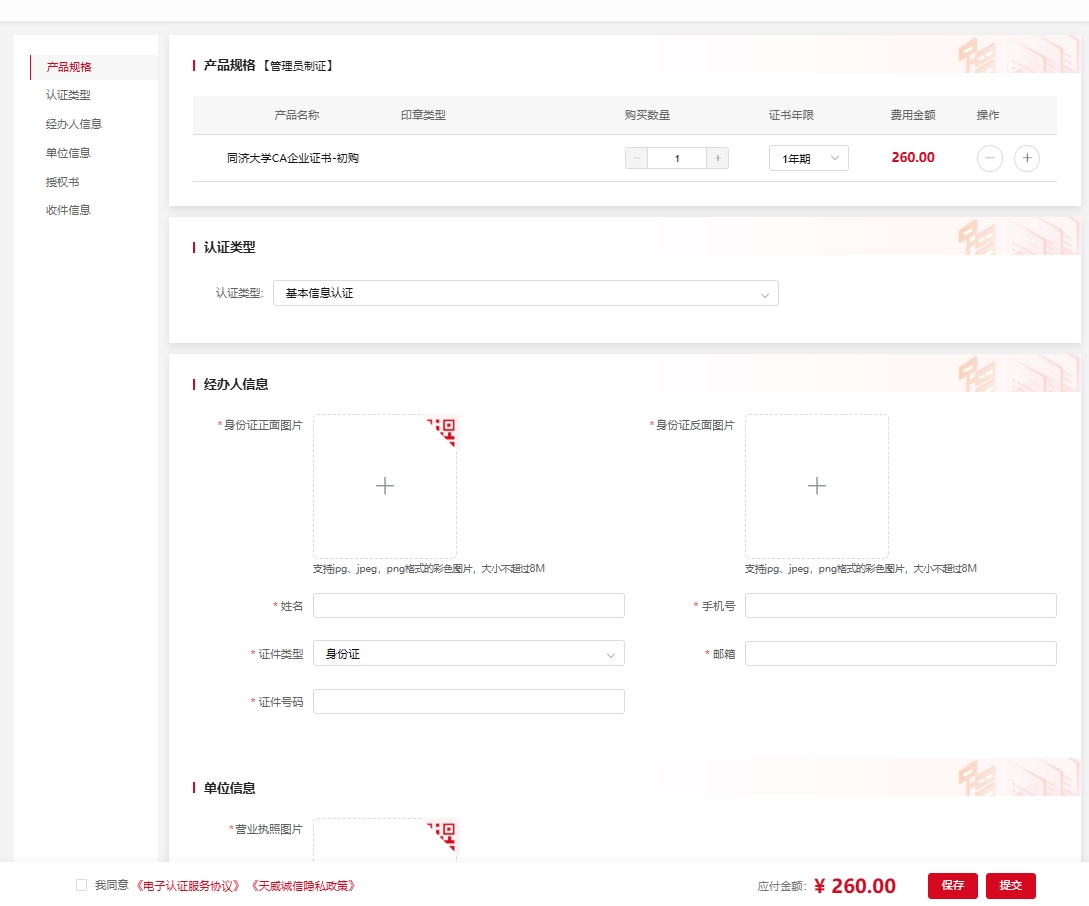Check the 我同意 agreement checkbox
The width and height of the screenshot is (1089, 906).
click(x=81, y=885)
